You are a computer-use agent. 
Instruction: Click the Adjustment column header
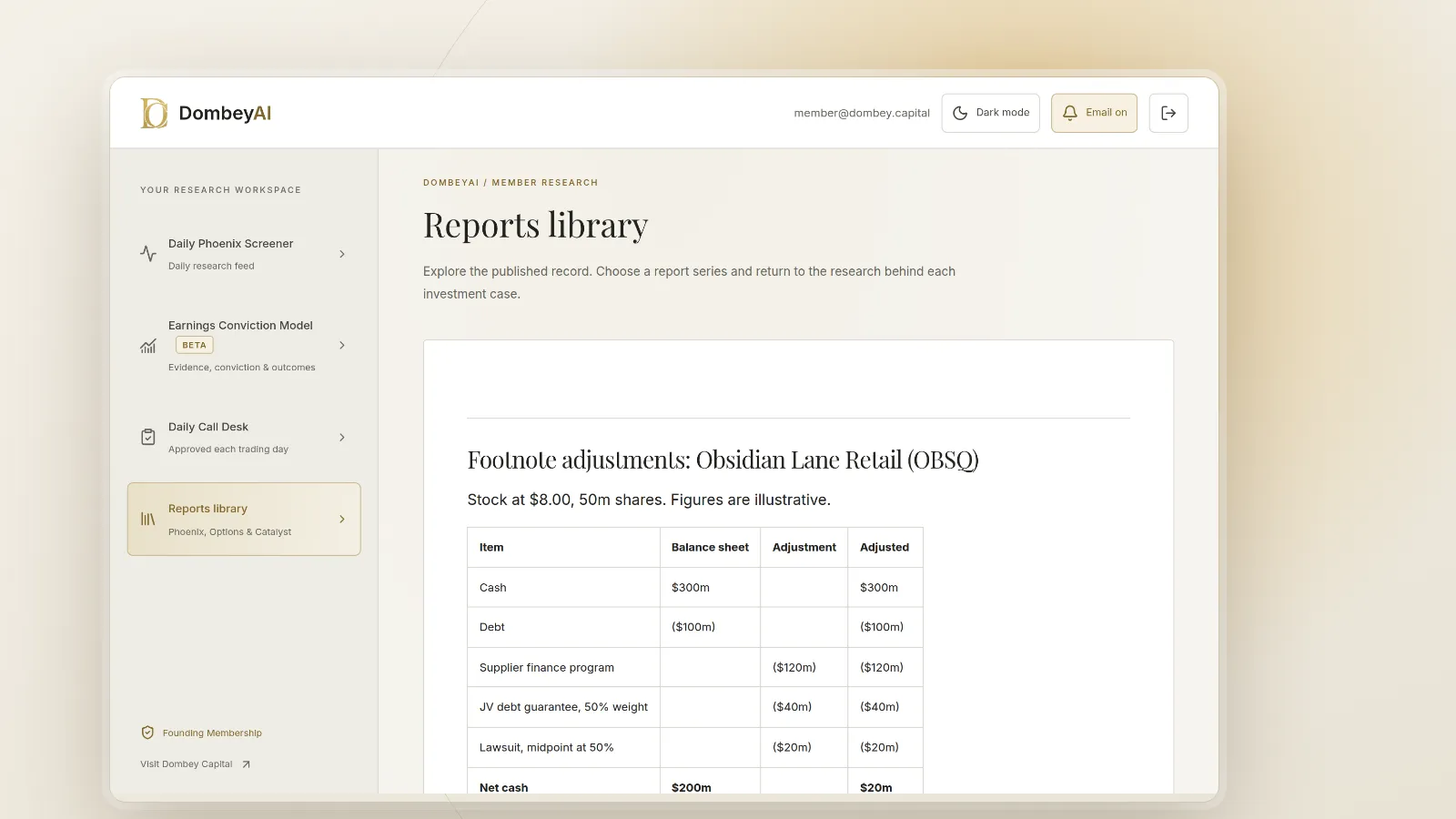tap(804, 547)
